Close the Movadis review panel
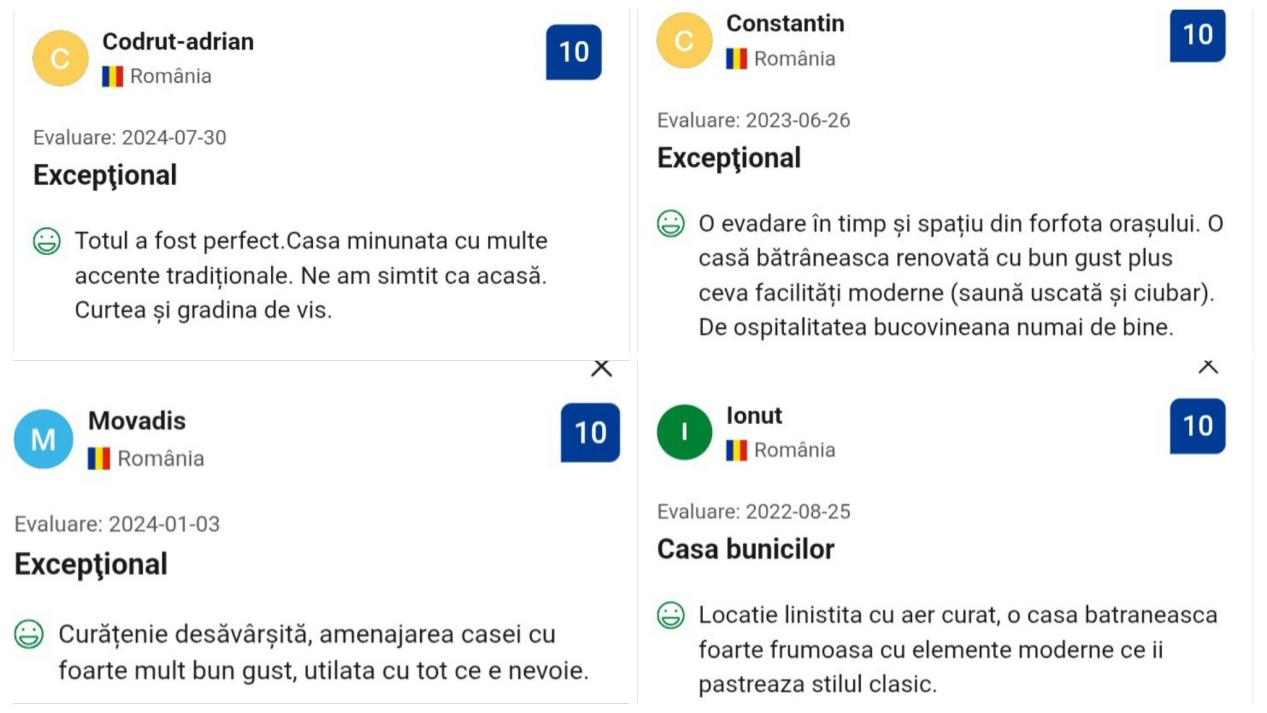 coord(601,368)
